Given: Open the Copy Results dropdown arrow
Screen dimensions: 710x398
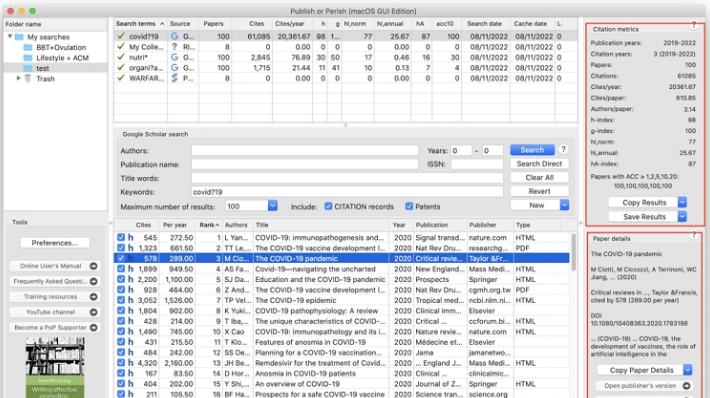Looking at the screenshot, I should [682, 202].
